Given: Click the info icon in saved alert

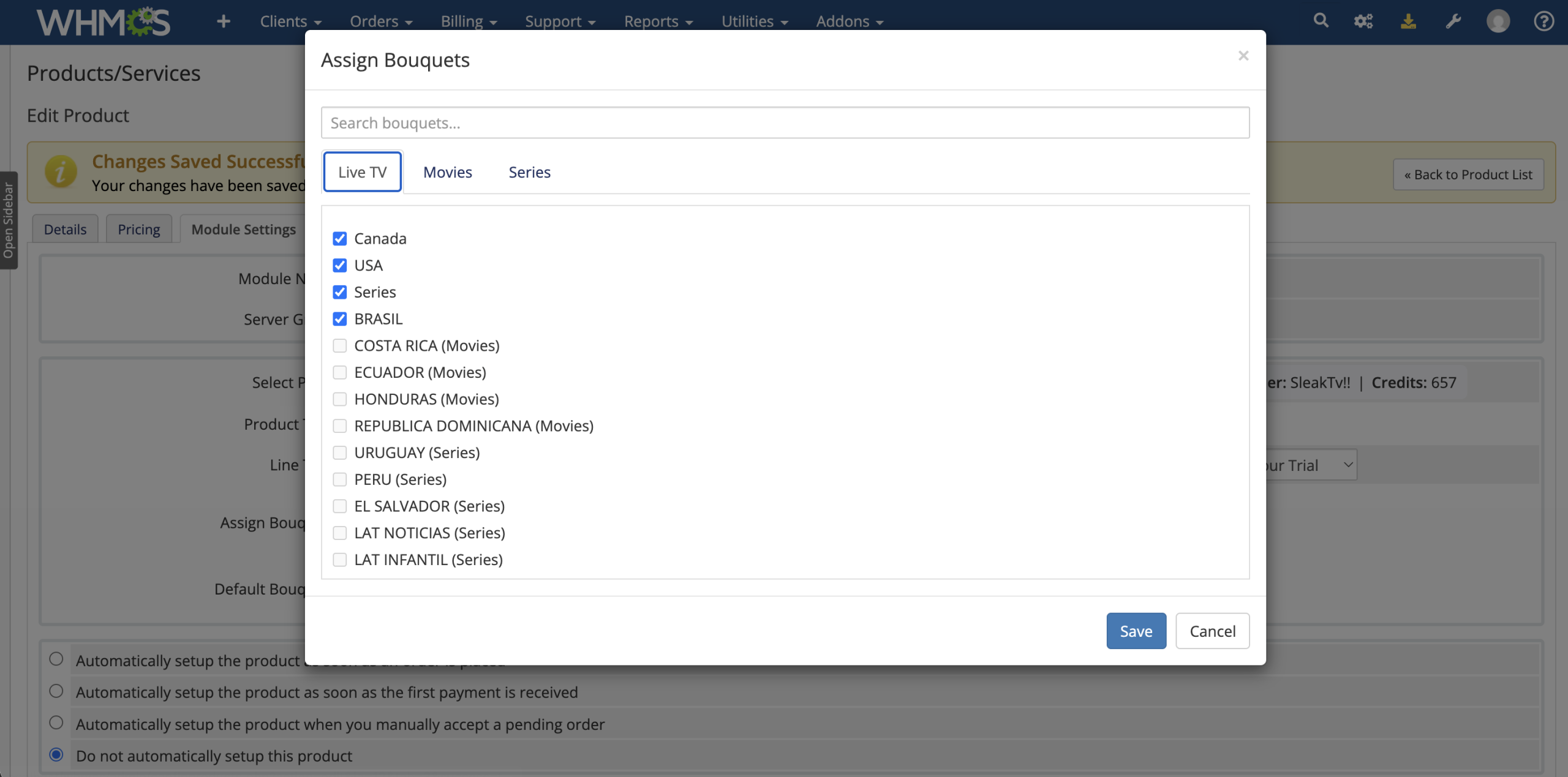Looking at the screenshot, I should (61, 171).
